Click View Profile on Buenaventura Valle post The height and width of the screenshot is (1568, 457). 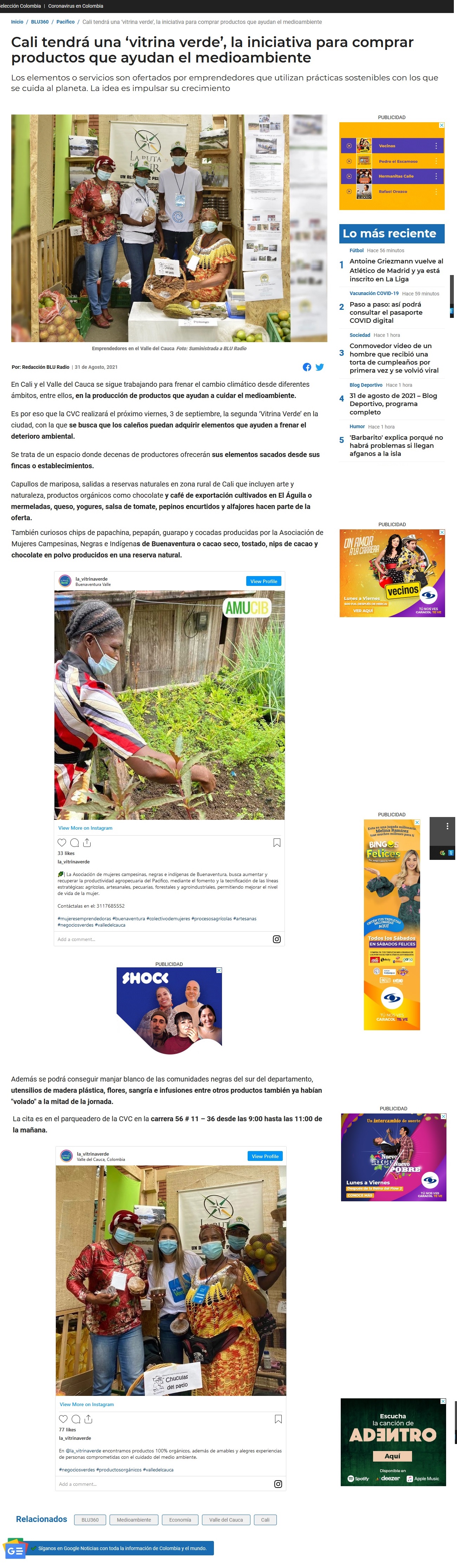tap(263, 581)
